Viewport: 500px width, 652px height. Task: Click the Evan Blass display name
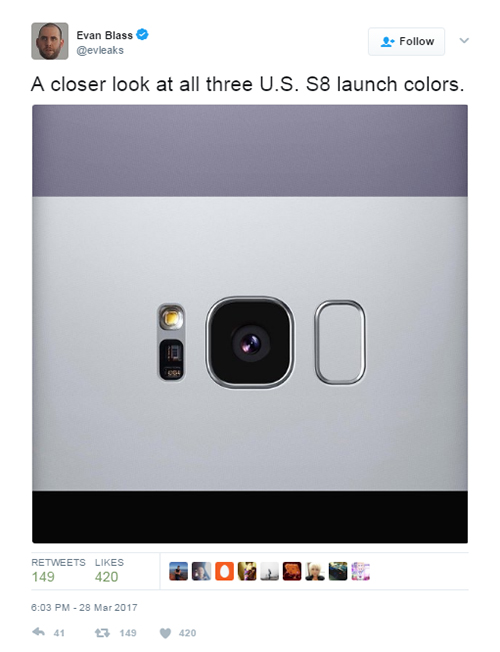click(104, 35)
